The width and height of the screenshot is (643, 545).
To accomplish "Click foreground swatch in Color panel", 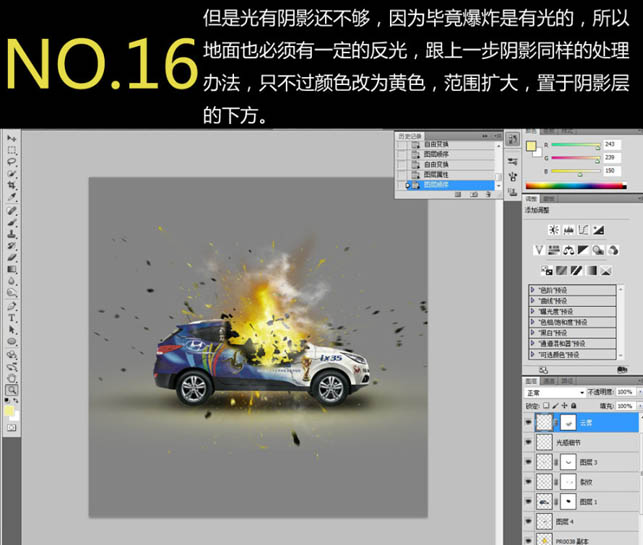I will 531,146.
